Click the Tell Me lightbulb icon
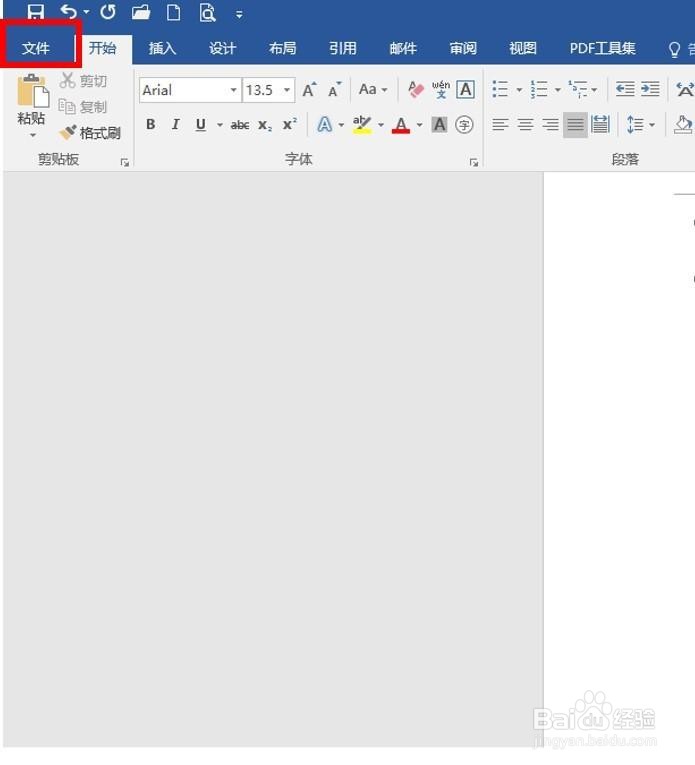 [674, 49]
